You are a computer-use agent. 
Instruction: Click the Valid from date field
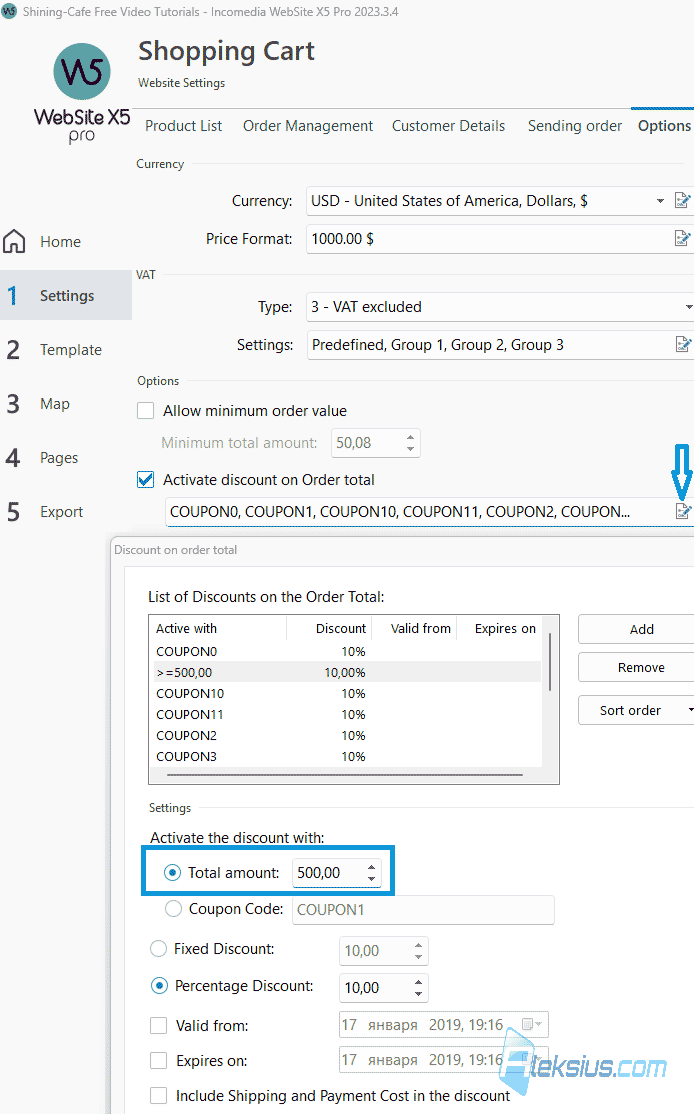444,1024
